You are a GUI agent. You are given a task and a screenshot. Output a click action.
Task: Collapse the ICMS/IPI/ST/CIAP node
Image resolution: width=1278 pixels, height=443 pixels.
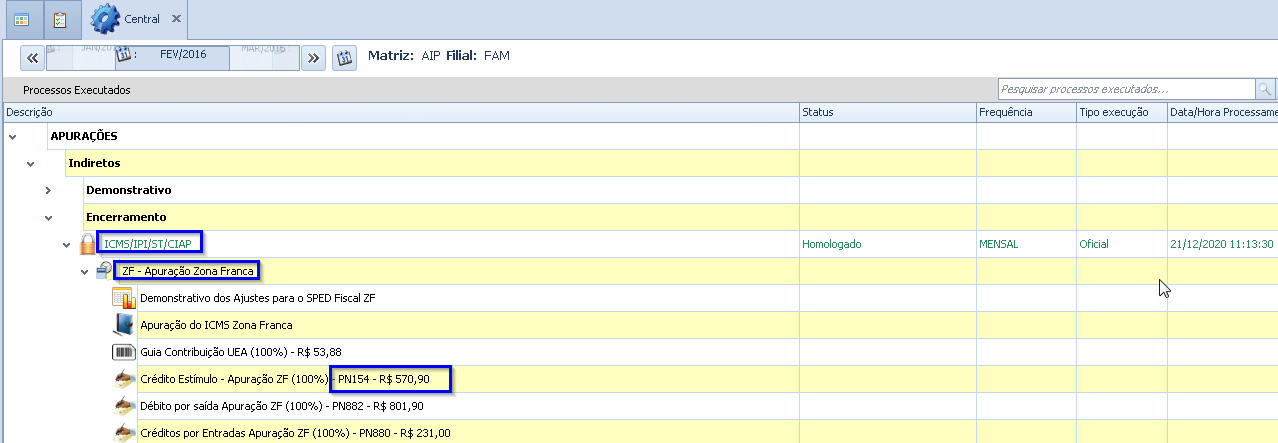pyautogui.click(x=66, y=244)
